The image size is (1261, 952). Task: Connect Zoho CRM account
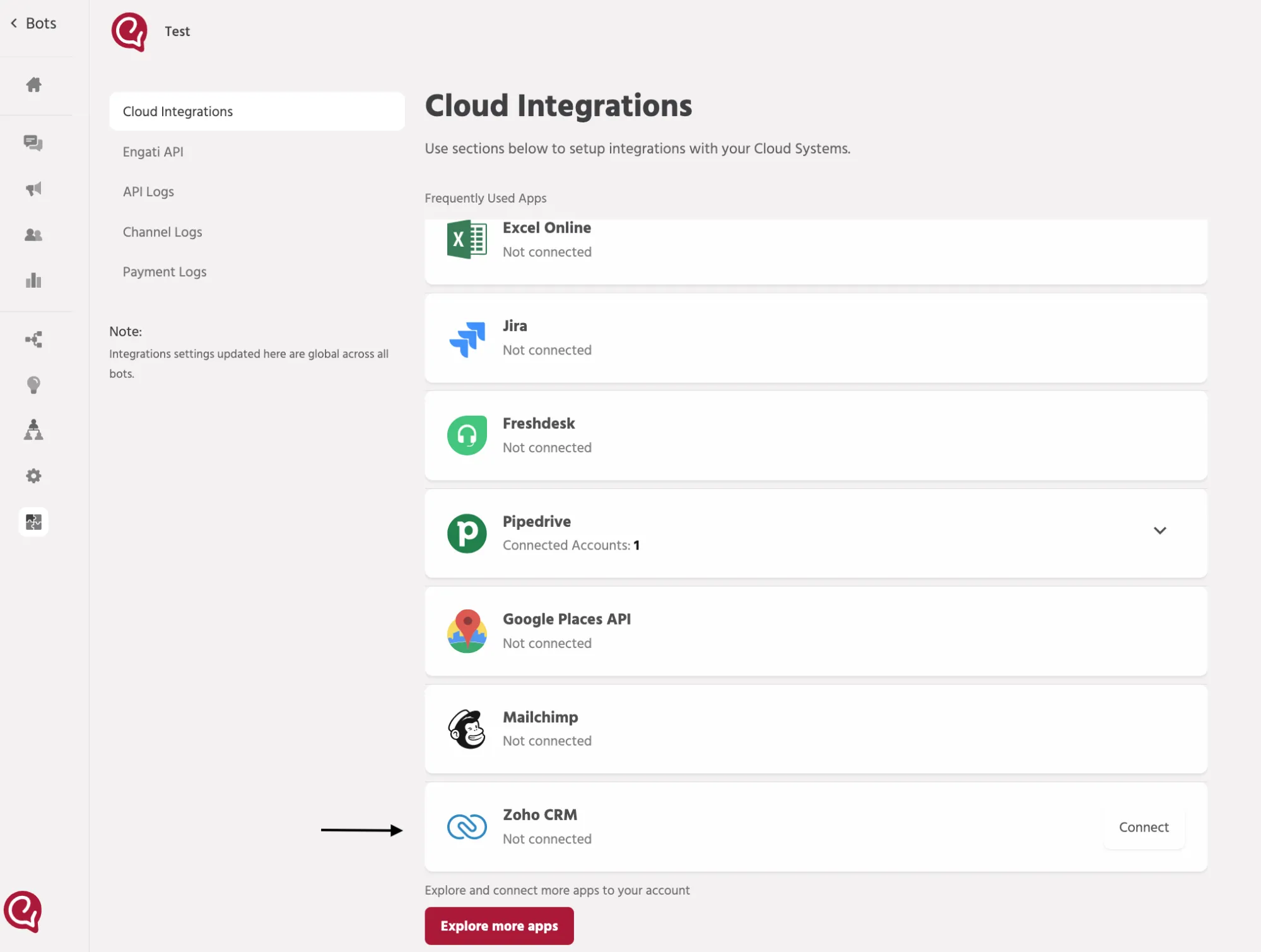pyautogui.click(x=1144, y=827)
